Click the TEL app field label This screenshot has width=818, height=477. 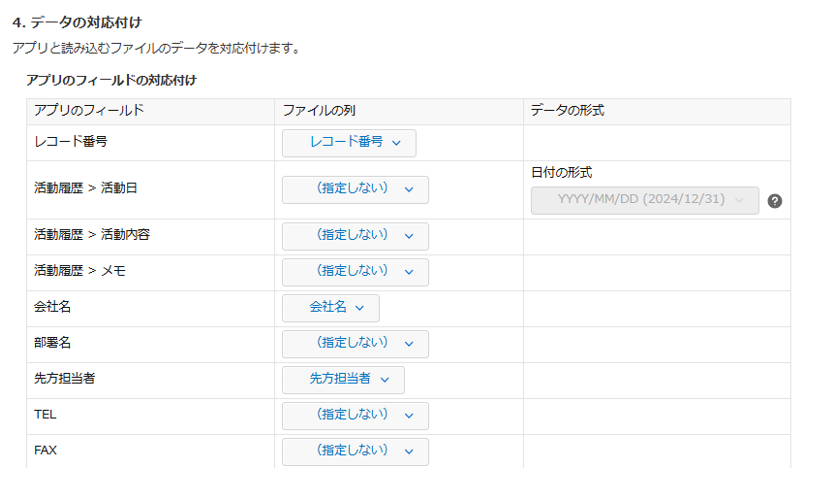click(45, 415)
